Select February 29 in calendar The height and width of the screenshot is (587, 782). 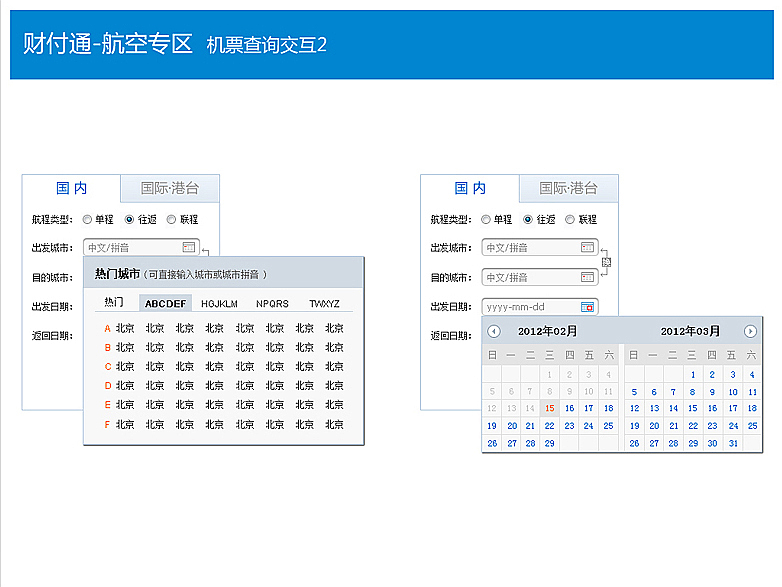click(550, 443)
